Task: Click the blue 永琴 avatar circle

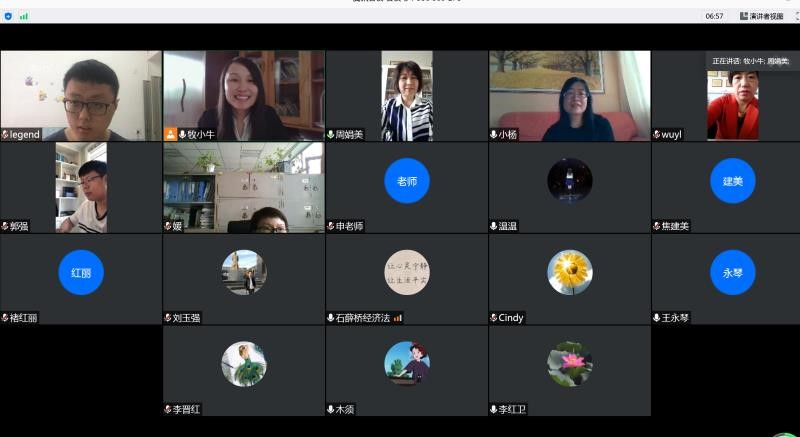Action: [x=733, y=272]
